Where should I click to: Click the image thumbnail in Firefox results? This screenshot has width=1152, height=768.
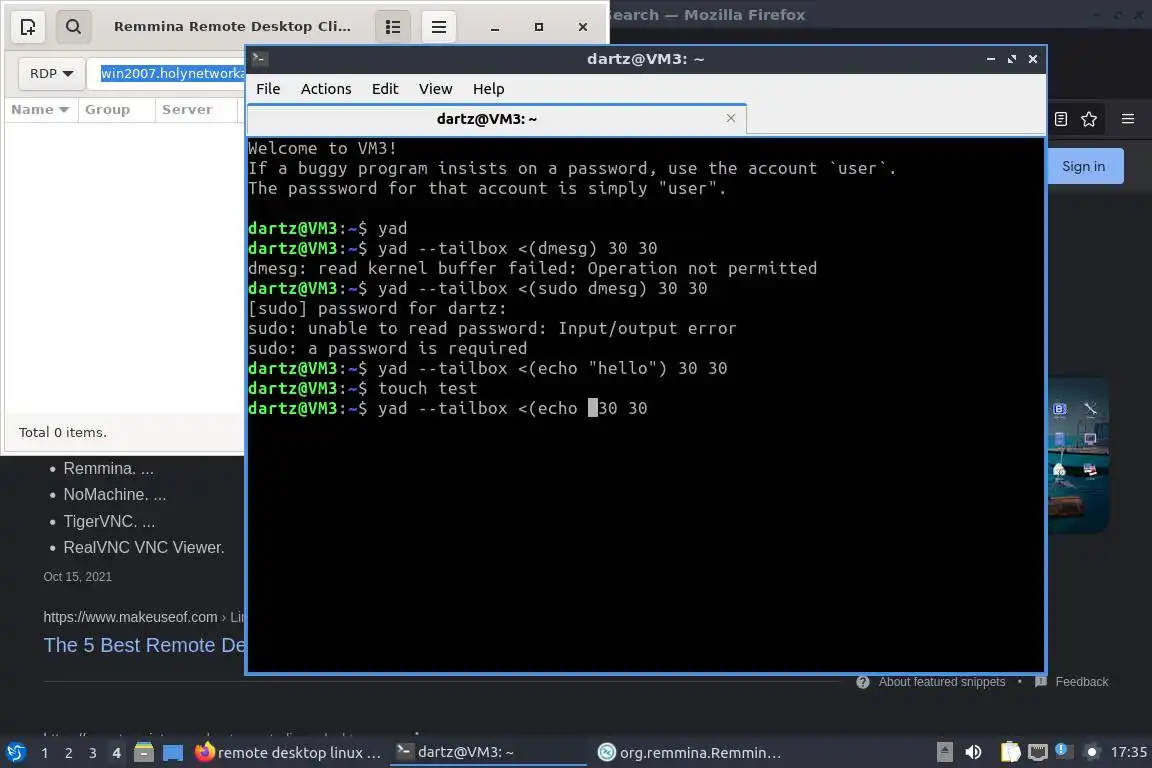1078,456
